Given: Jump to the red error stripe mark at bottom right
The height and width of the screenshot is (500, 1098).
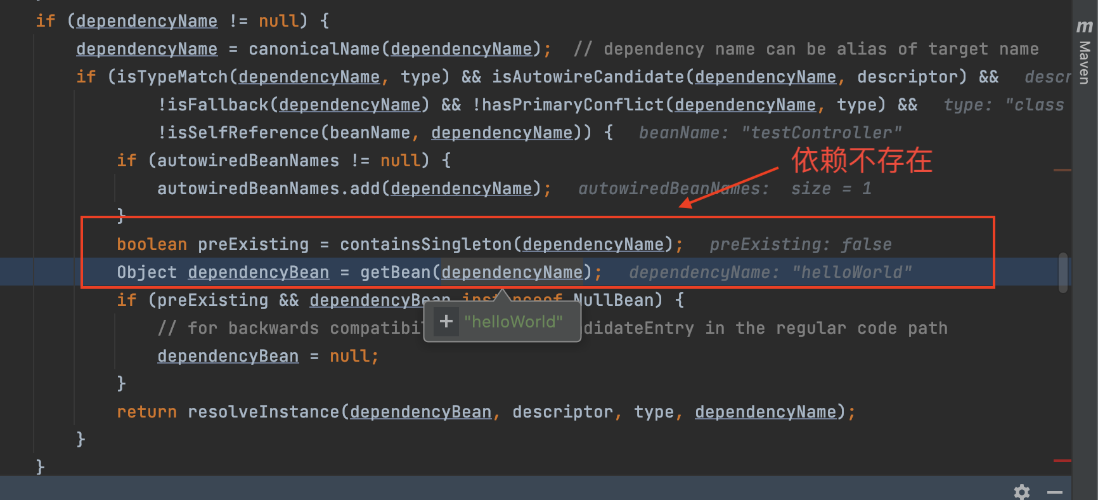Looking at the screenshot, I should [x=1063, y=460].
